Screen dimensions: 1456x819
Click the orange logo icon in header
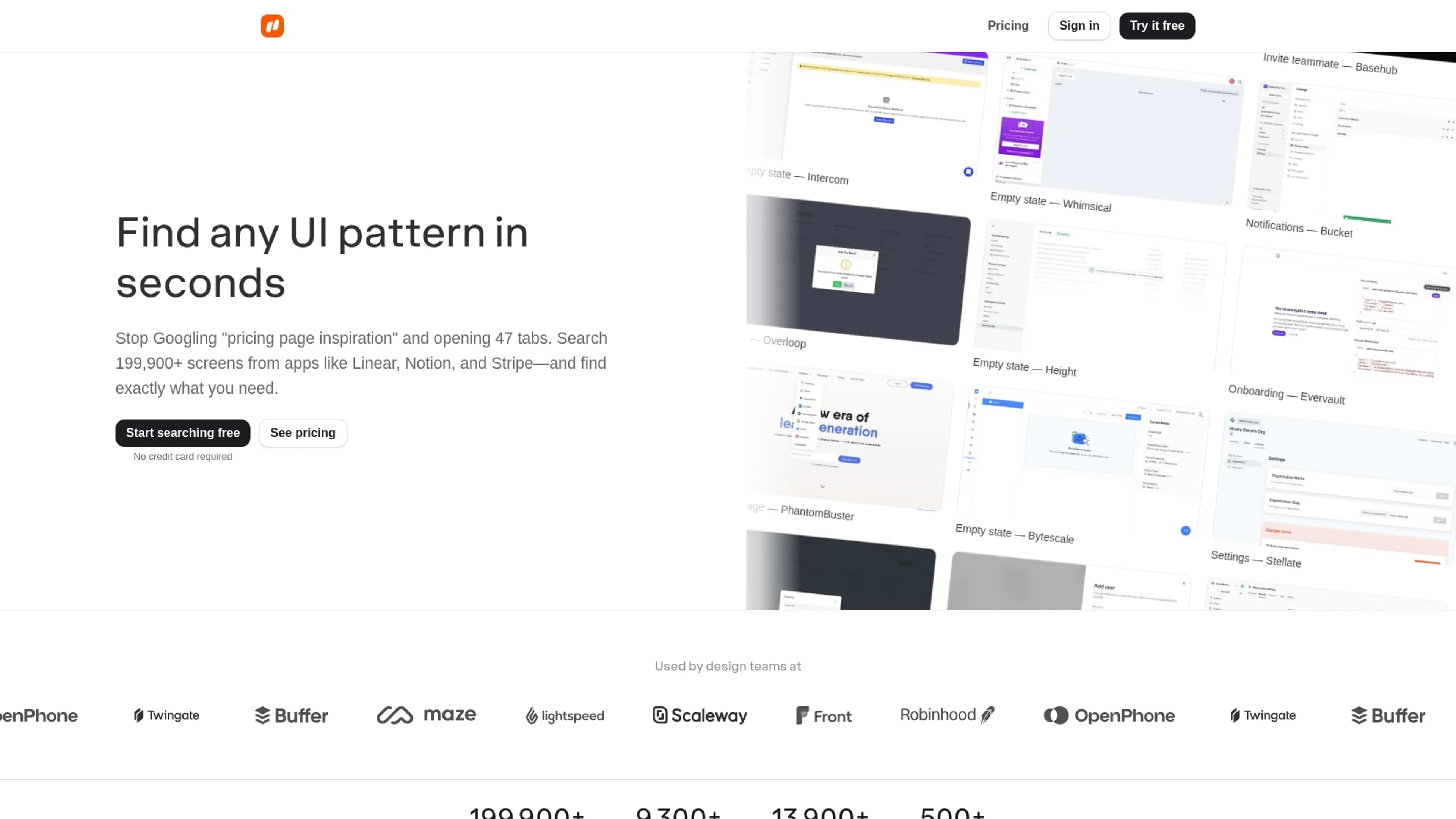[x=272, y=25]
